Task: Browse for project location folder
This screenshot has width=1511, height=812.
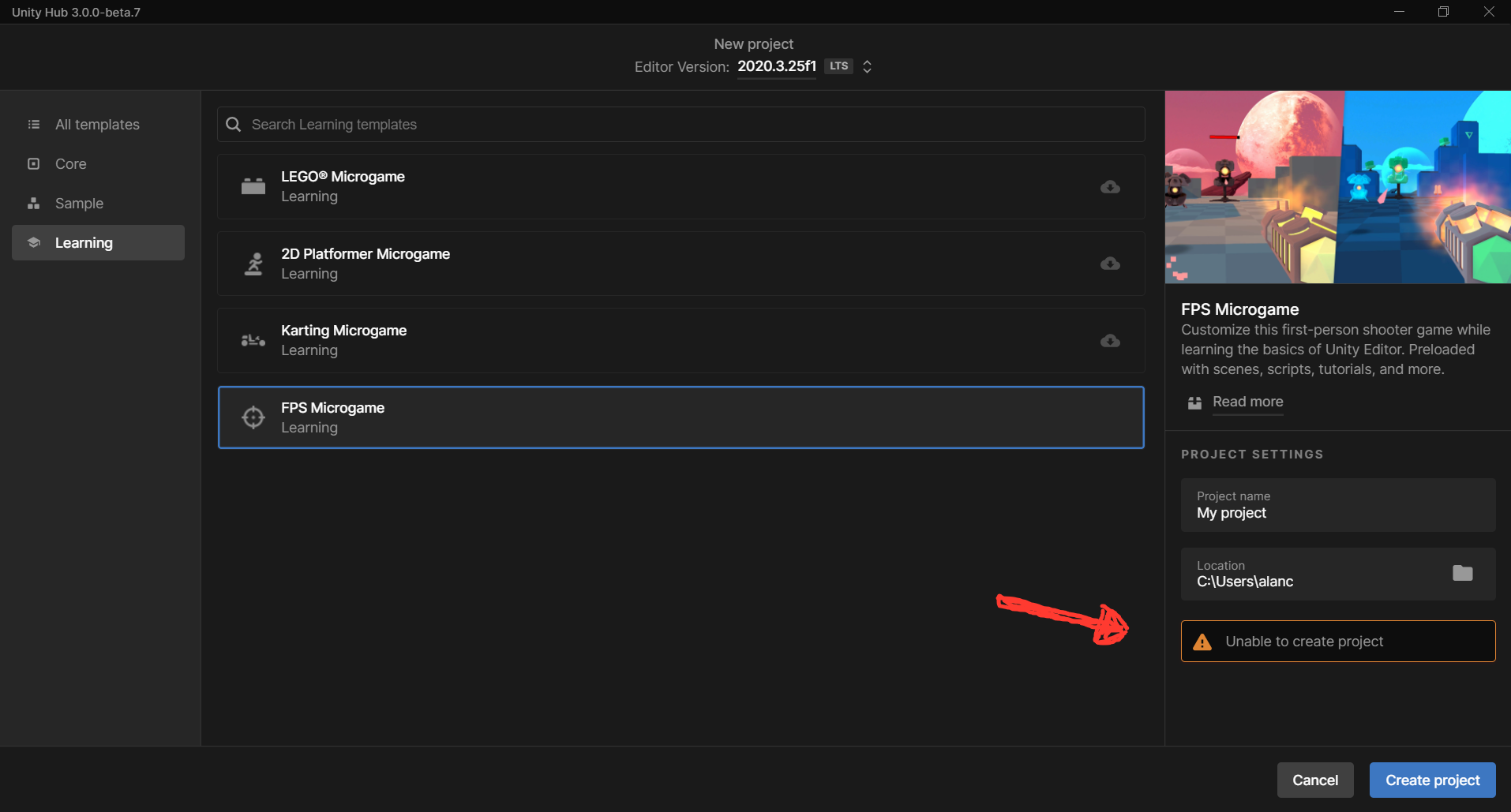Action: tap(1463, 573)
